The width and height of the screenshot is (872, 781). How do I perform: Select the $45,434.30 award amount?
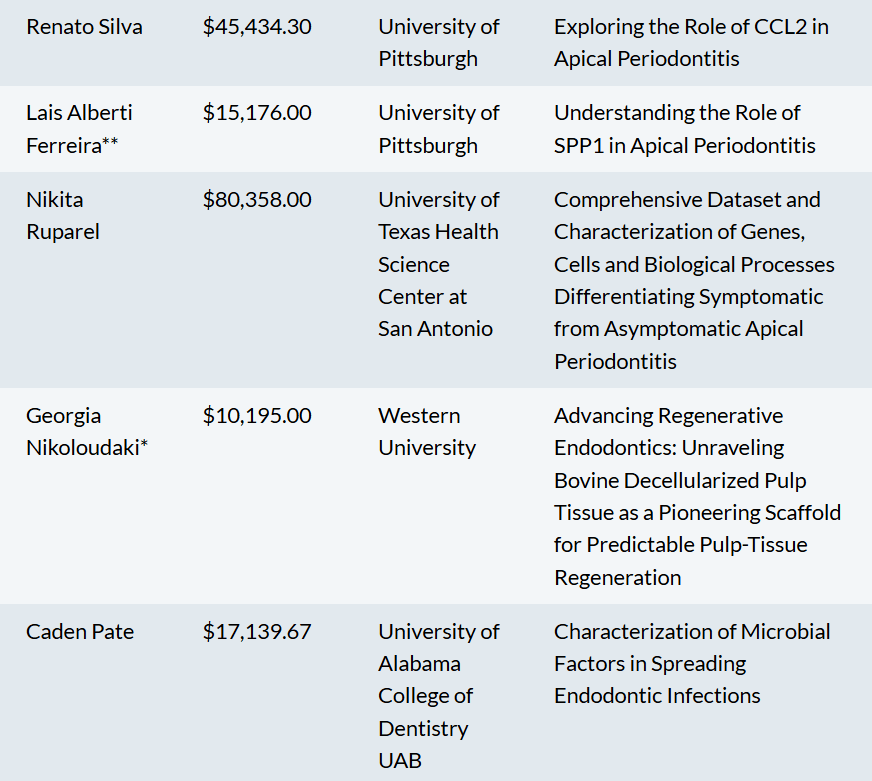point(257,27)
